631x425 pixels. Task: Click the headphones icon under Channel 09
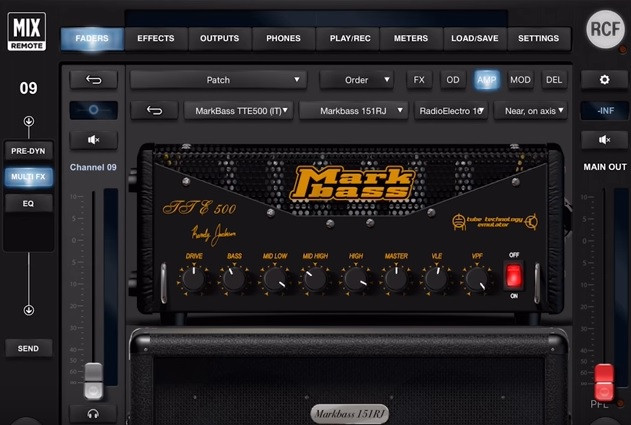tap(94, 413)
